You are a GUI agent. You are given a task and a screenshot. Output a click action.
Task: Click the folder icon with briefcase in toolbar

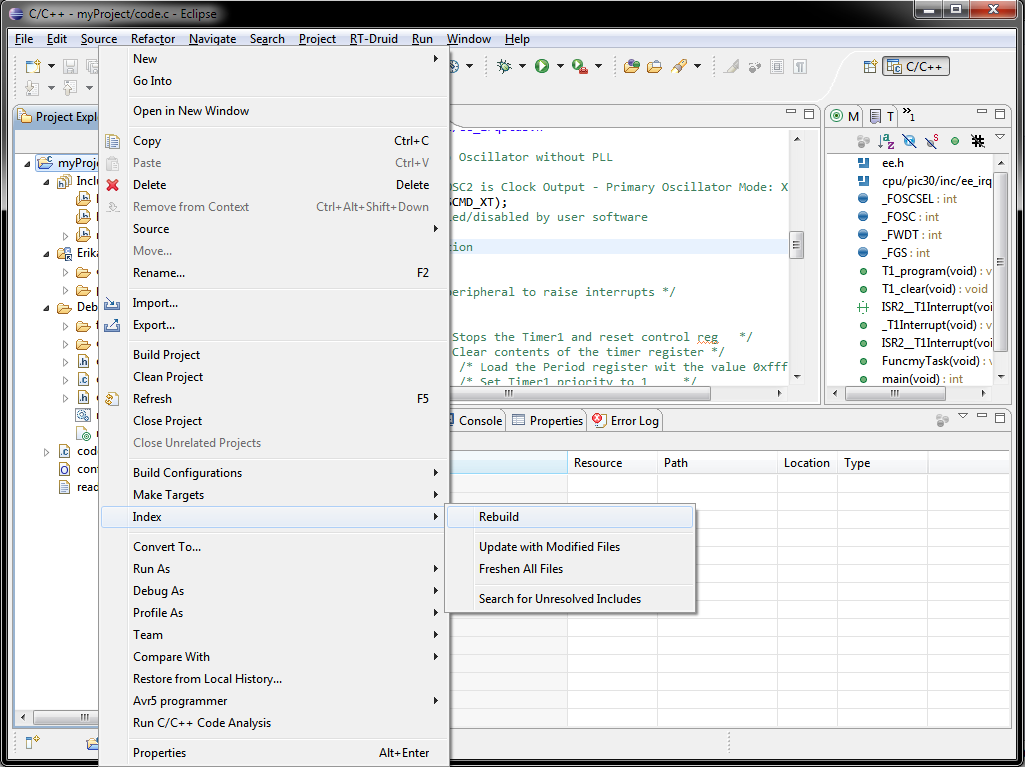coord(654,66)
